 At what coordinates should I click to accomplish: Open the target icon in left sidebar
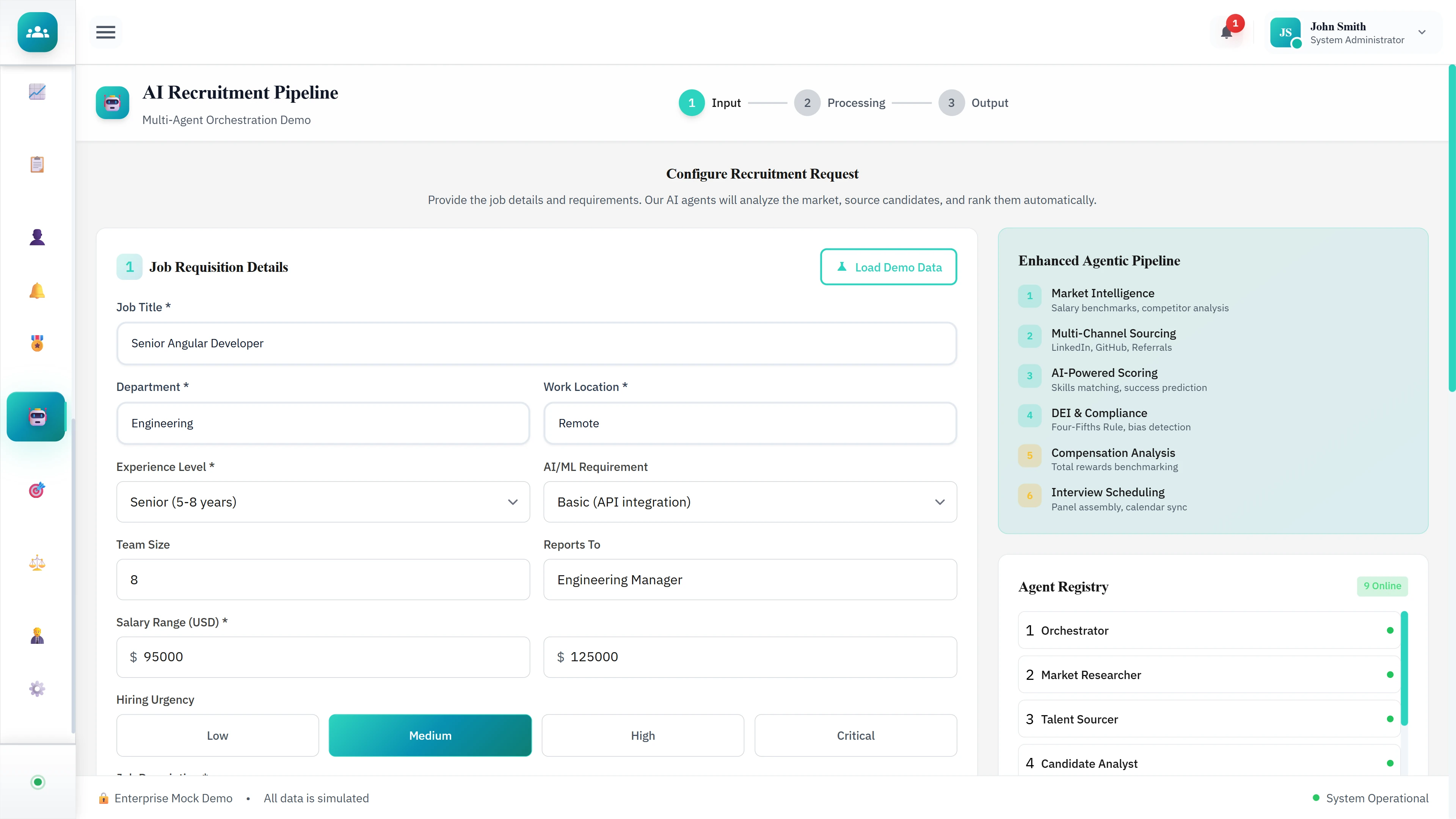[x=37, y=490]
